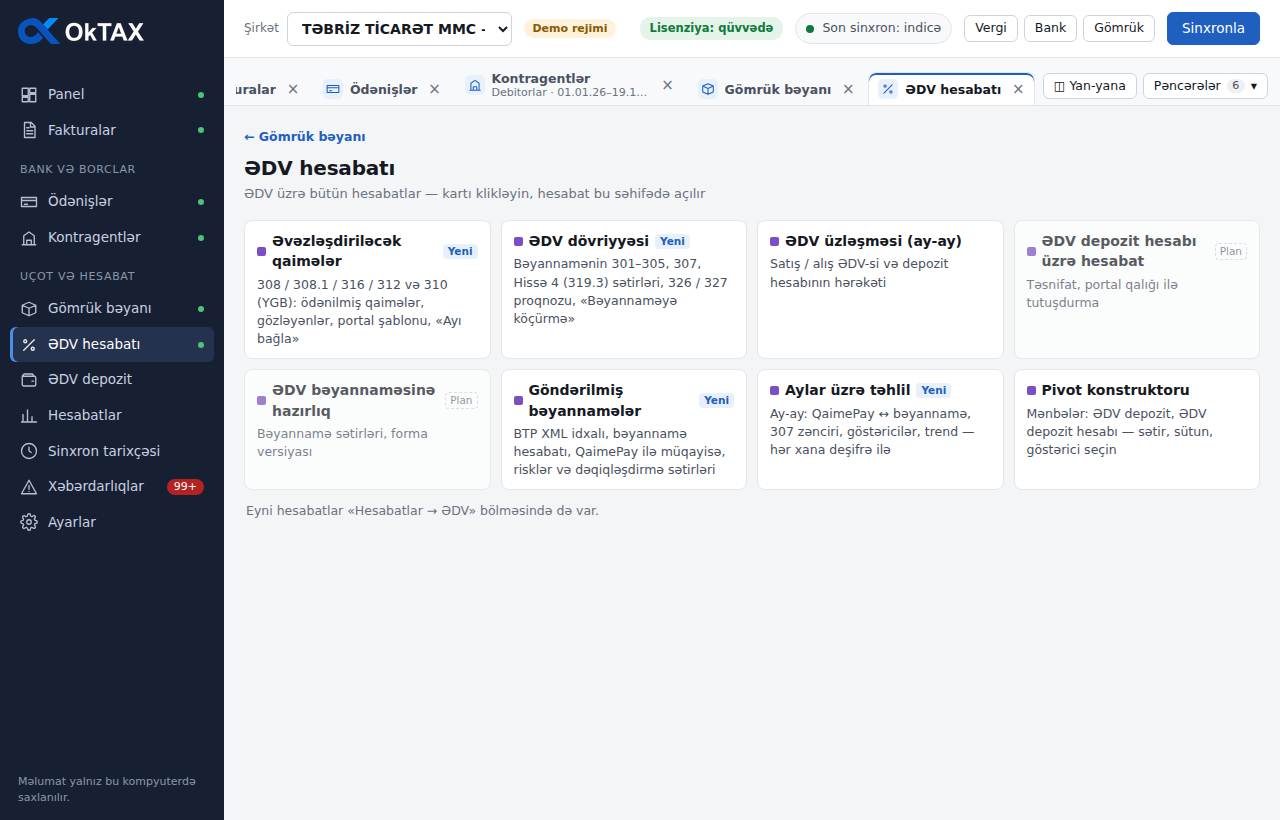Click the Fakturalar document icon
Viewport: 1280px width, 820px height.
(x=29, y=130)
